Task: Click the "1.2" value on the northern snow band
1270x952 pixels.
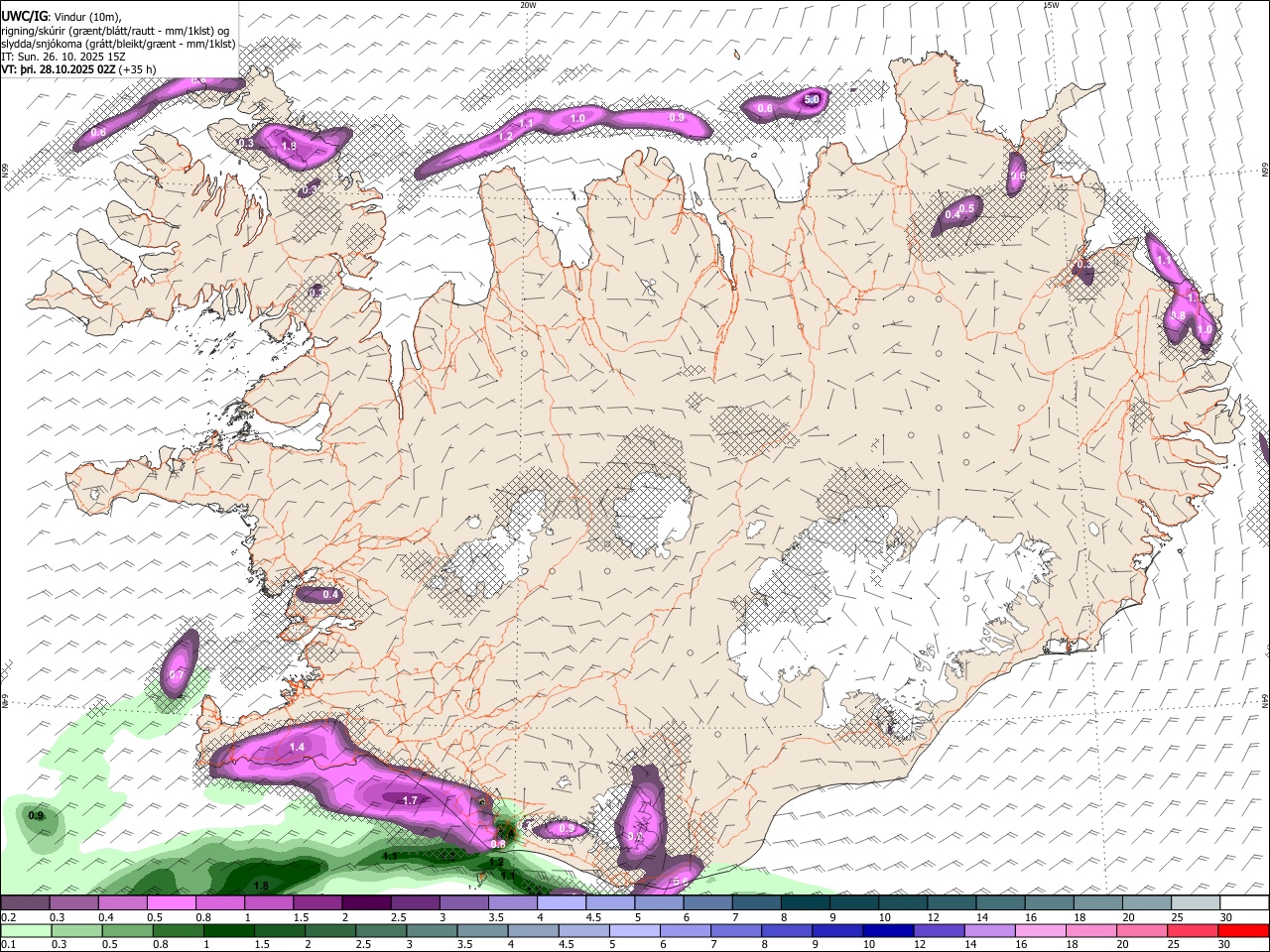Action: [505, 137]
